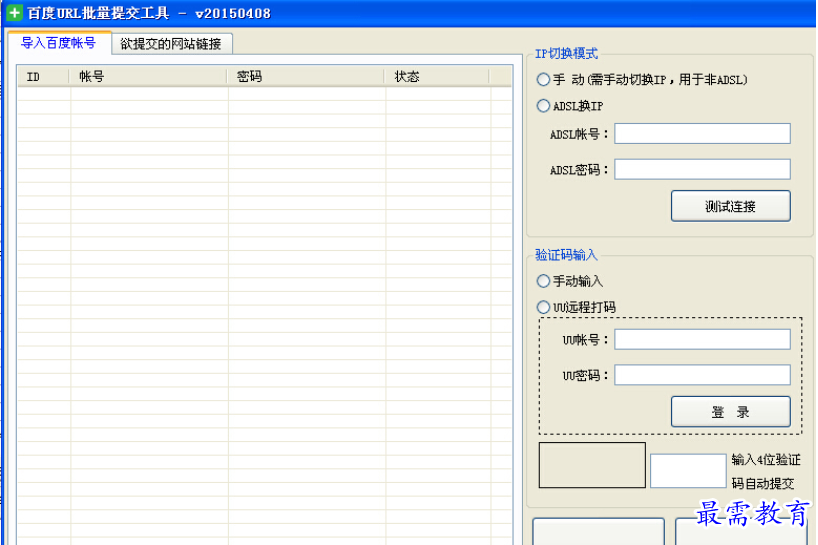
Task: Click the captcha image placeholder box
Action: pyautogui.click(x=592, y=465)
